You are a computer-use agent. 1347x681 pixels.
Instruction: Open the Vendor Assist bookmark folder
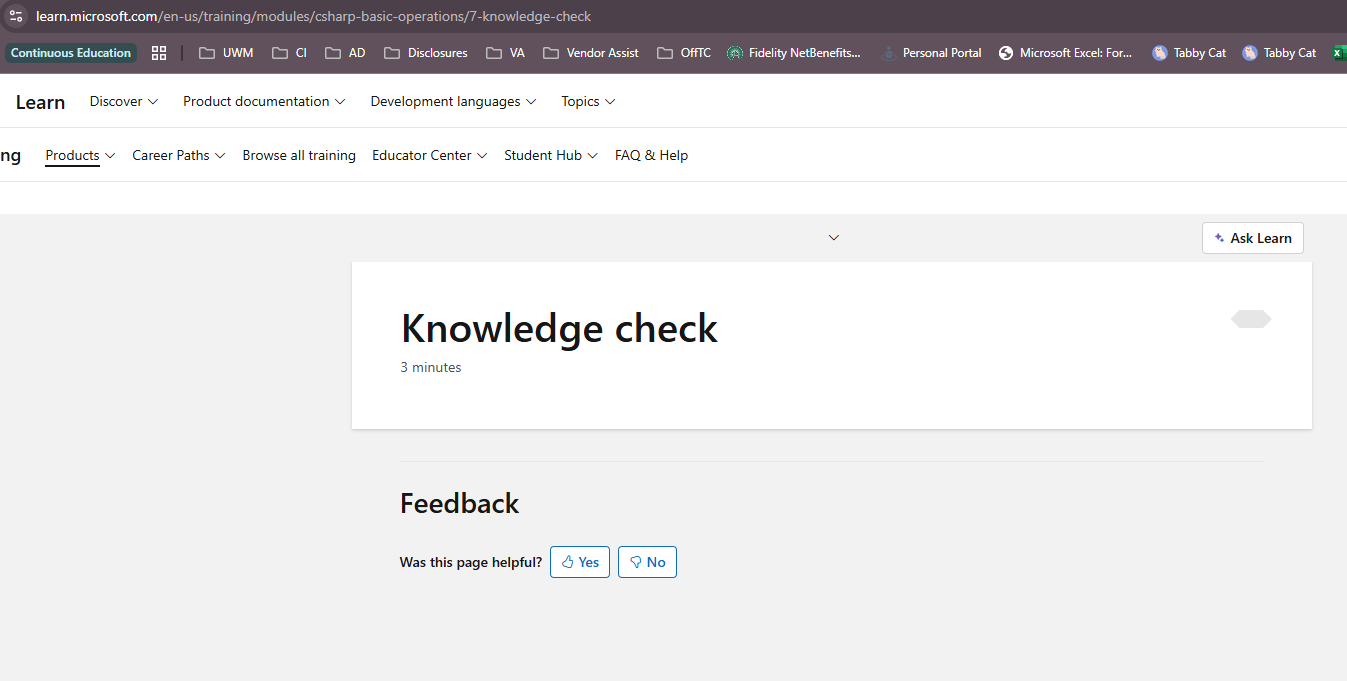coord(591,53)
